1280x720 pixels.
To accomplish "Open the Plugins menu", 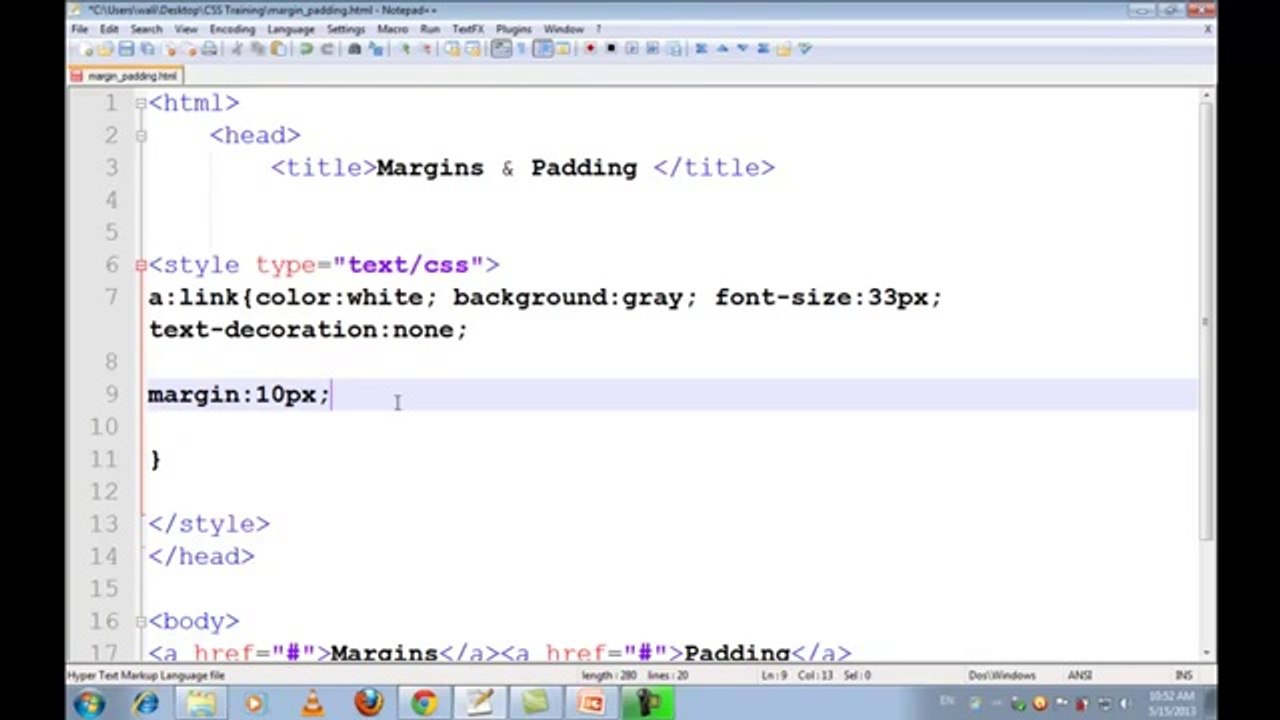I will click(x=514, y=29).
